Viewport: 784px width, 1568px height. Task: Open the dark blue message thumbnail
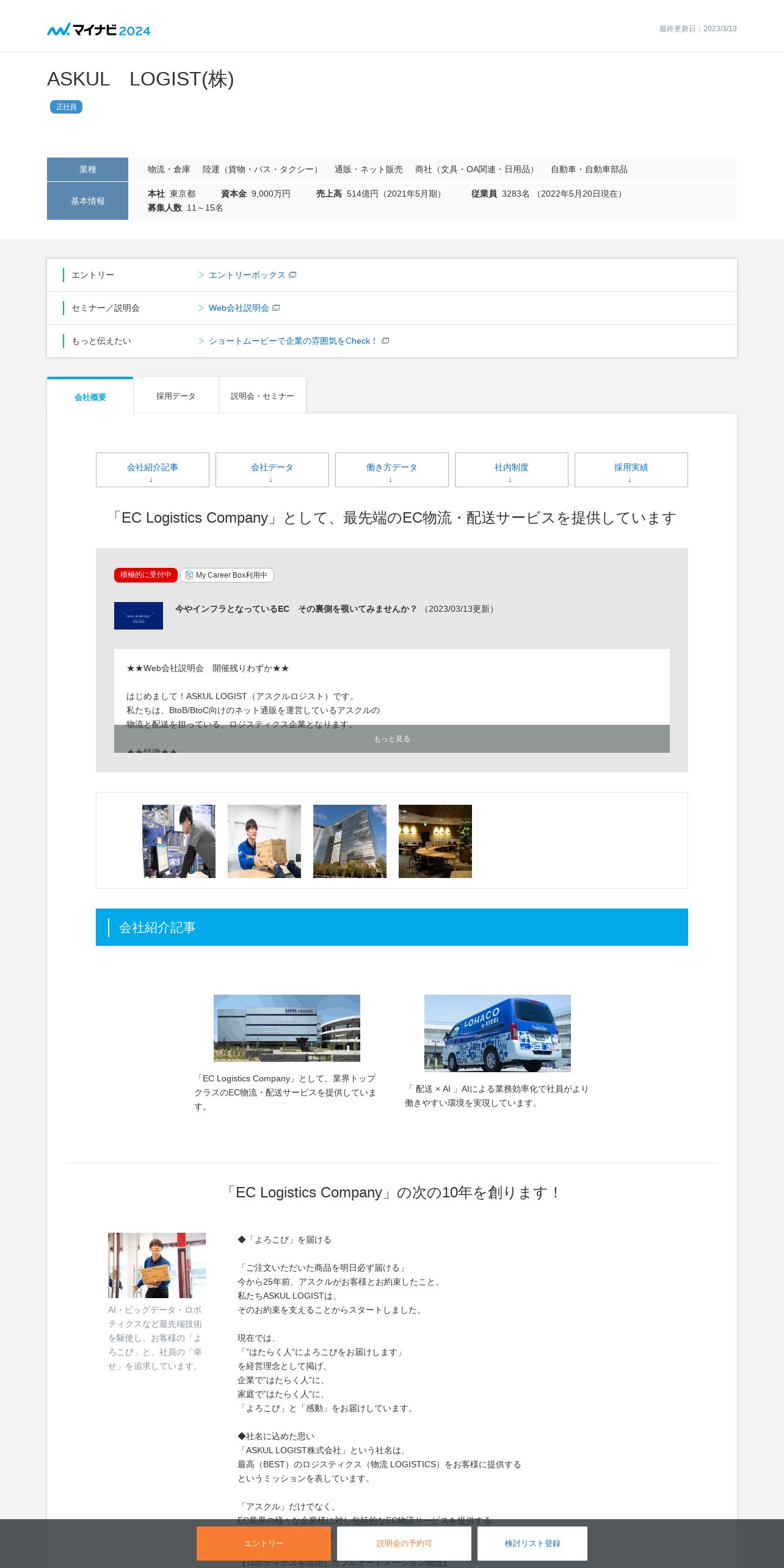click(x=139, y=615)
